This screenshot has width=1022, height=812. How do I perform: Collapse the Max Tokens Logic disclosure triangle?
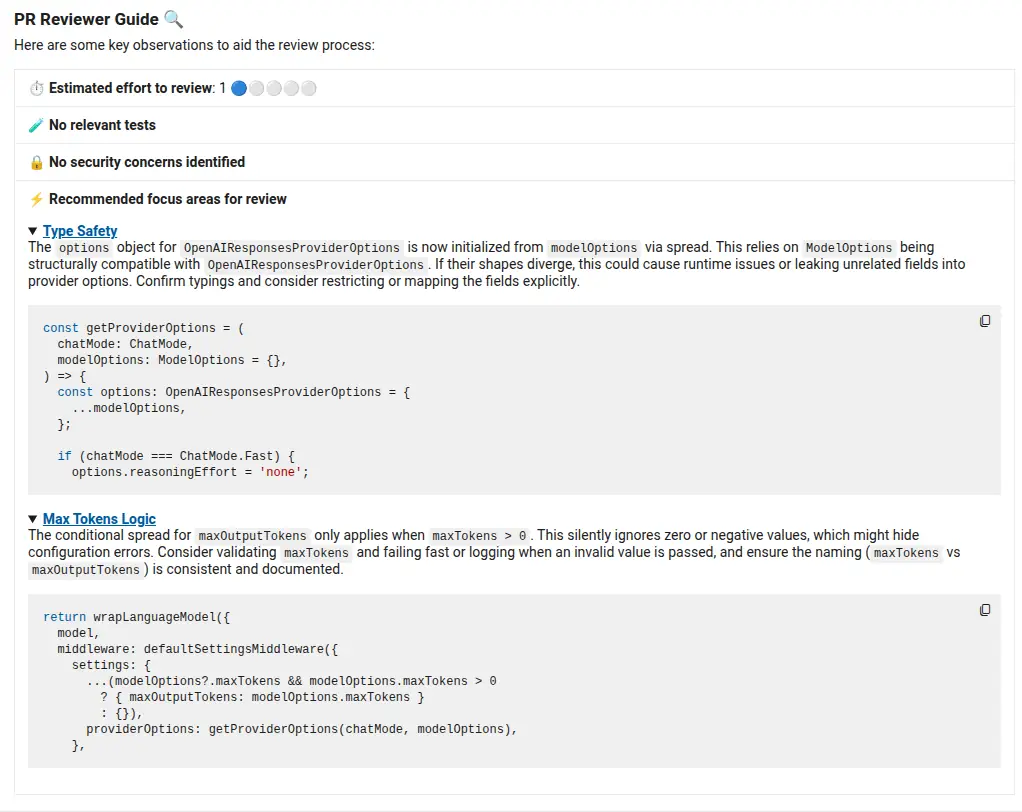[33, 519]
